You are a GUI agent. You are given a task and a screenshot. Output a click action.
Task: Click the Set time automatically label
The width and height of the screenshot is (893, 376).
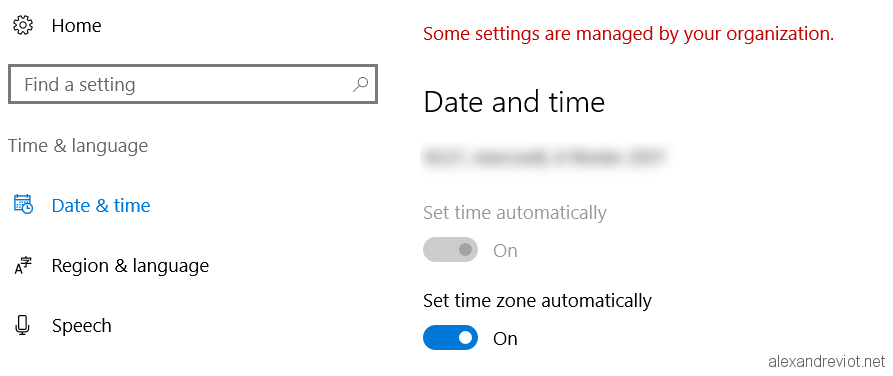coord(515,212)
